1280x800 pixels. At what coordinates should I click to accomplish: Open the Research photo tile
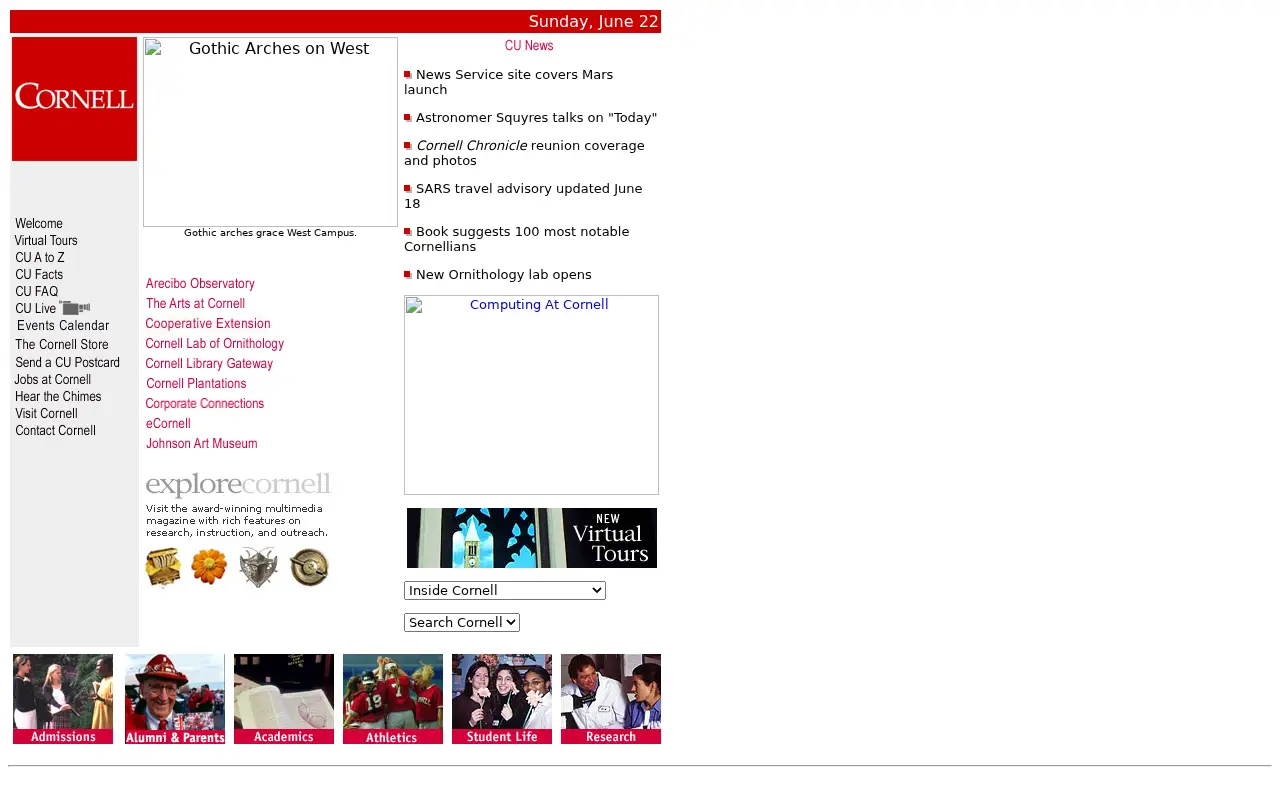coord(611,699)
